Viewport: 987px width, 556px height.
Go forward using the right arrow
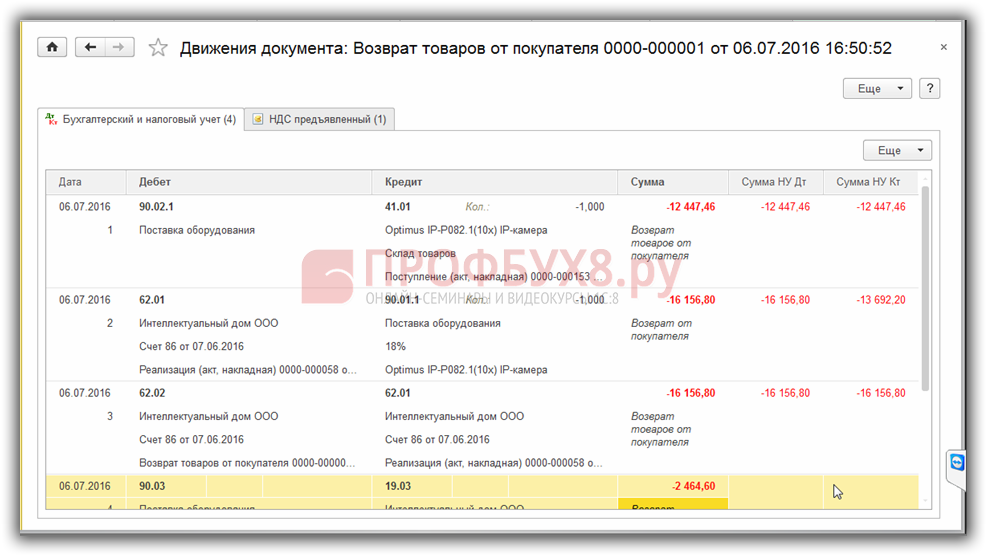[x=118, y=47]
